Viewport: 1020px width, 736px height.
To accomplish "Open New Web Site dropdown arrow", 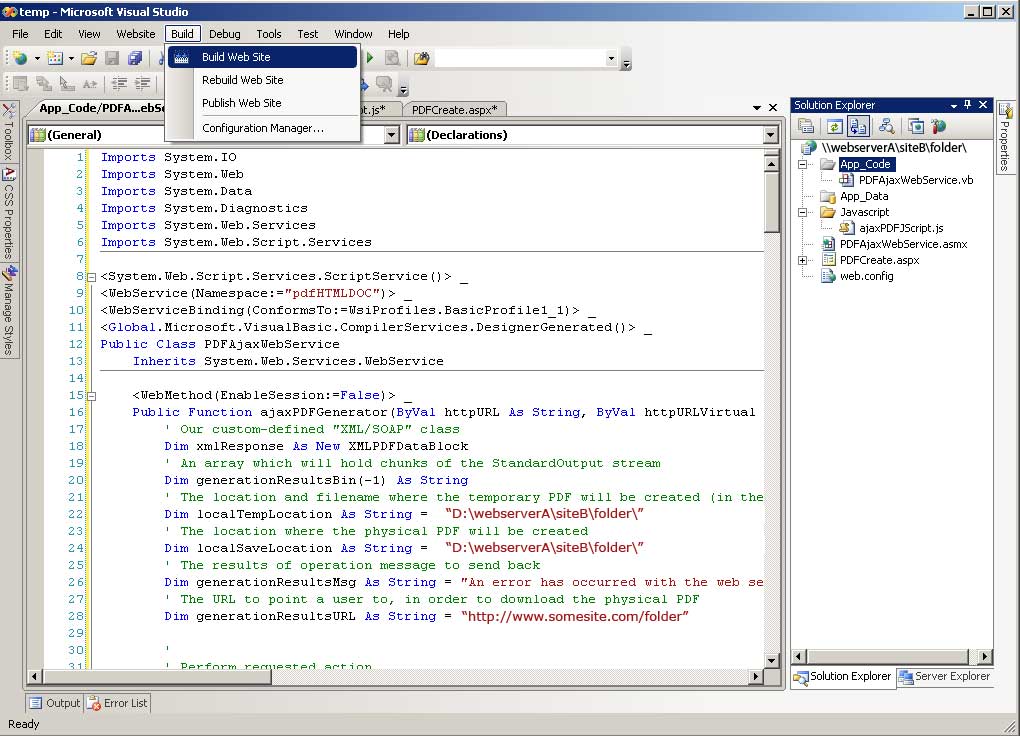I will click(37, 59).
